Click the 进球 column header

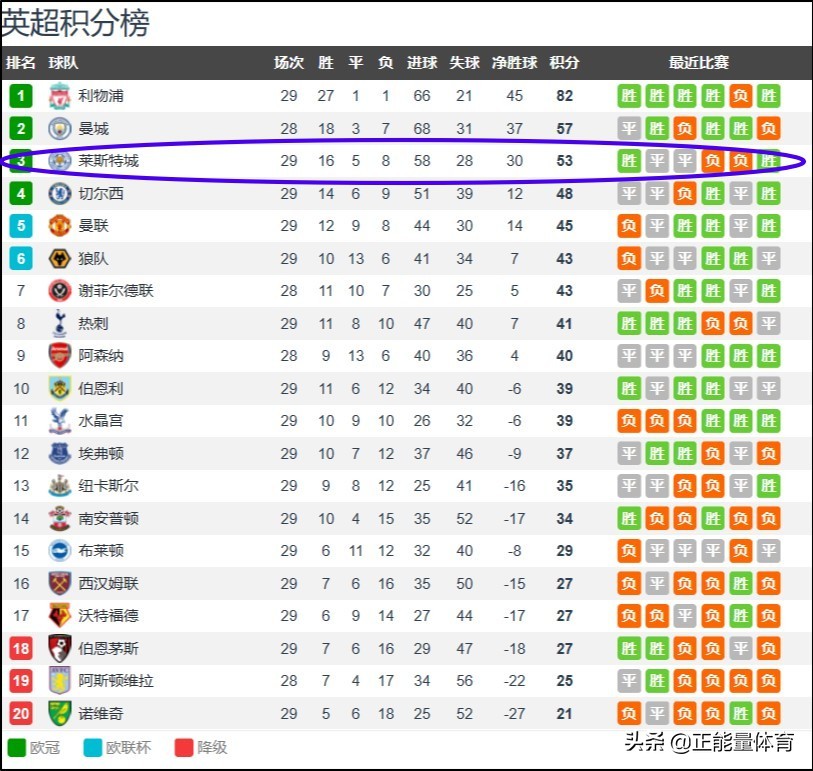pyautogui.click(x=421, y=62)
